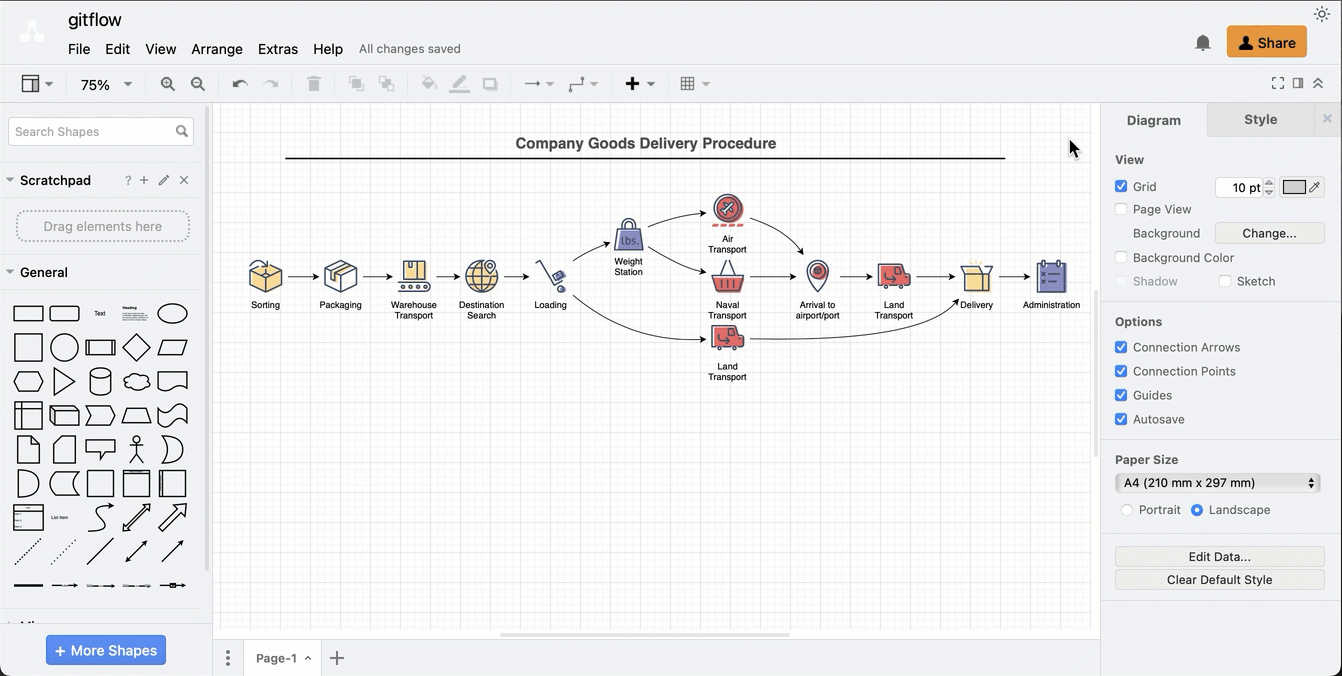1342x676 pixels.
Task: Click the Weight Station icon in the diagram
Action: 629,236
